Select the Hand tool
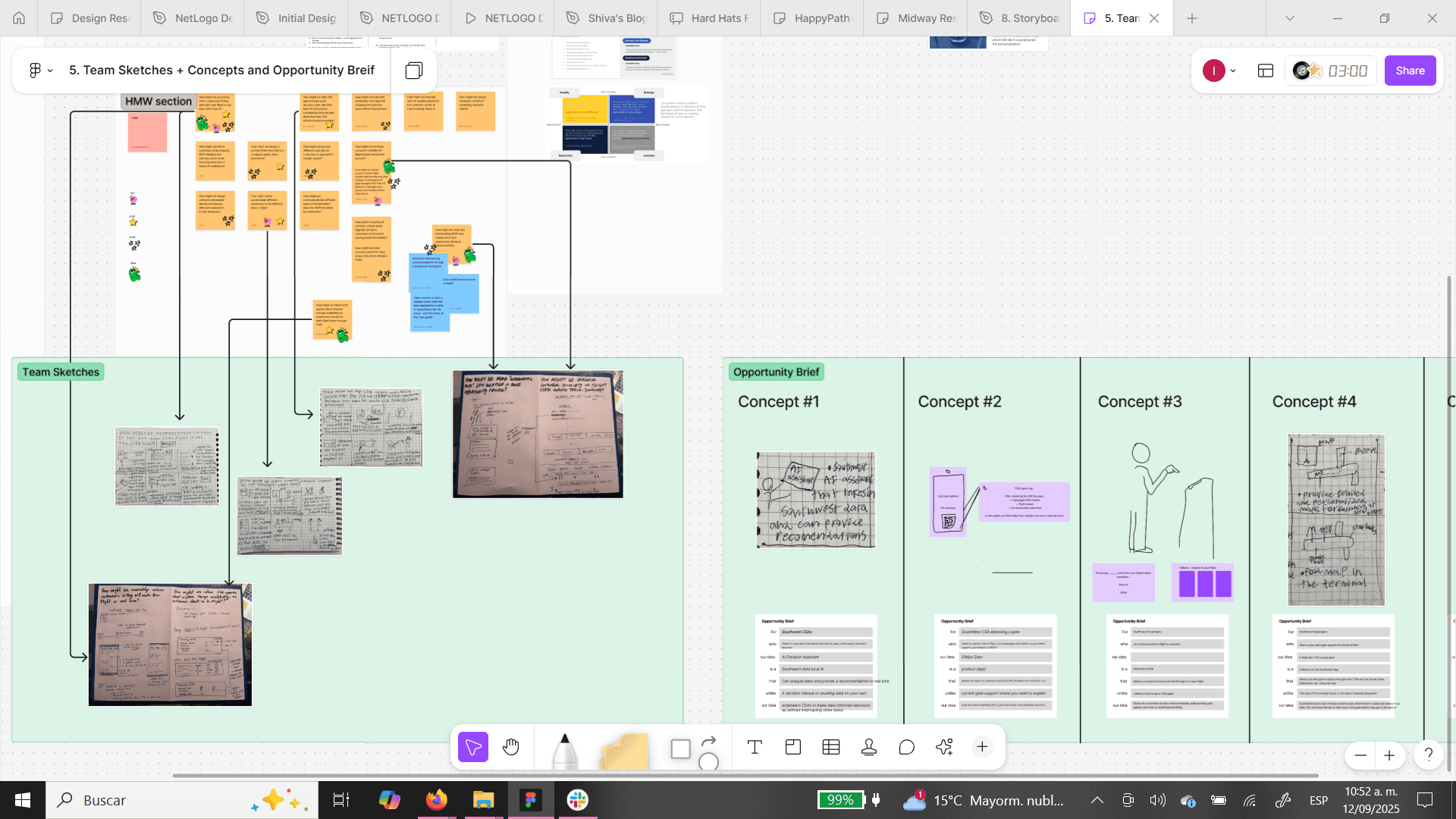 tap(511, 748)
